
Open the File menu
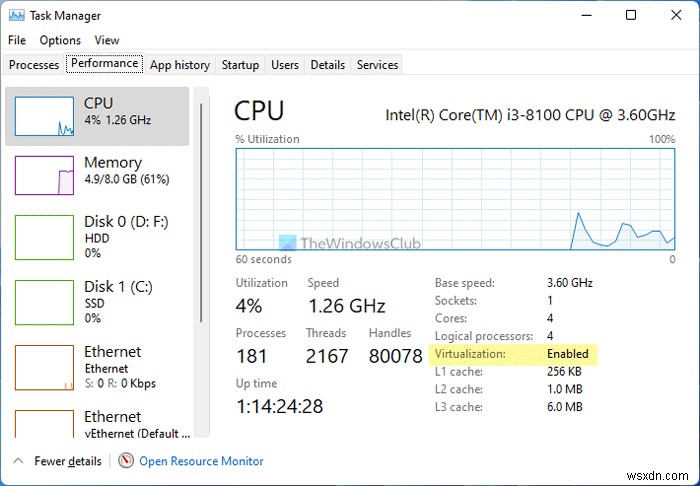pyautogui.click(x=17, y=40)
